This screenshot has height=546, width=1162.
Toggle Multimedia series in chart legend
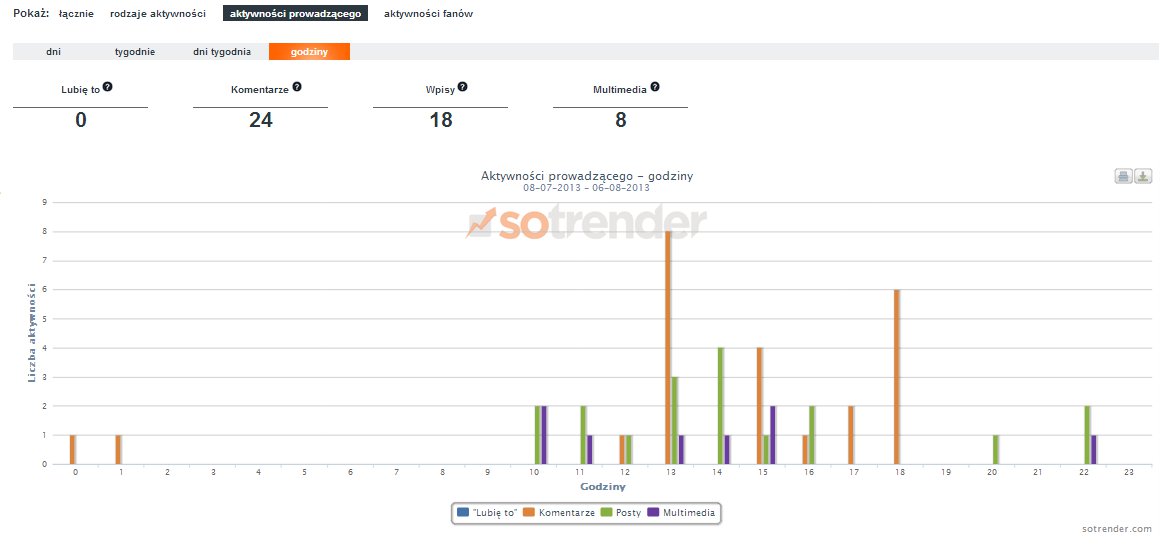tap(683, 513)
